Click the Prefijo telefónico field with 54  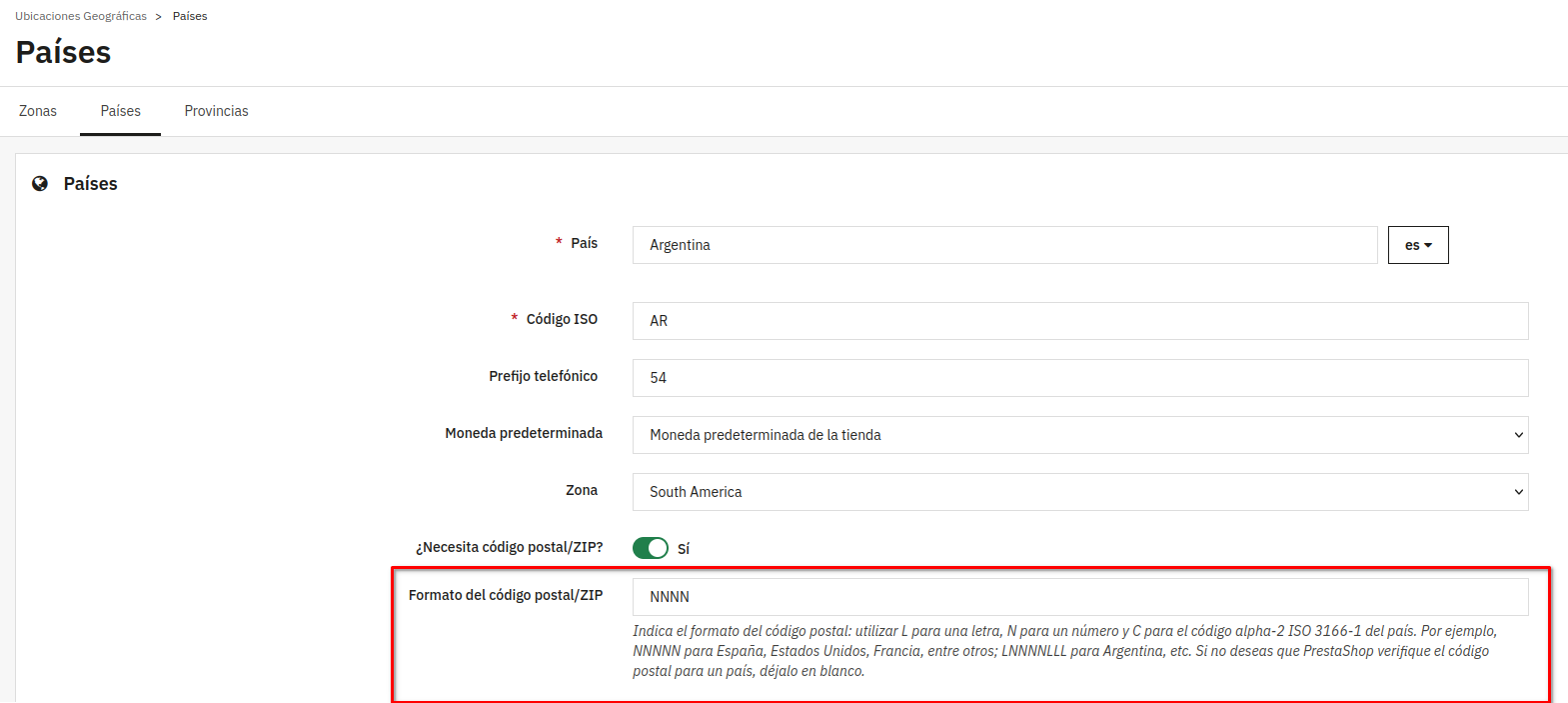tap(1079, 378)
